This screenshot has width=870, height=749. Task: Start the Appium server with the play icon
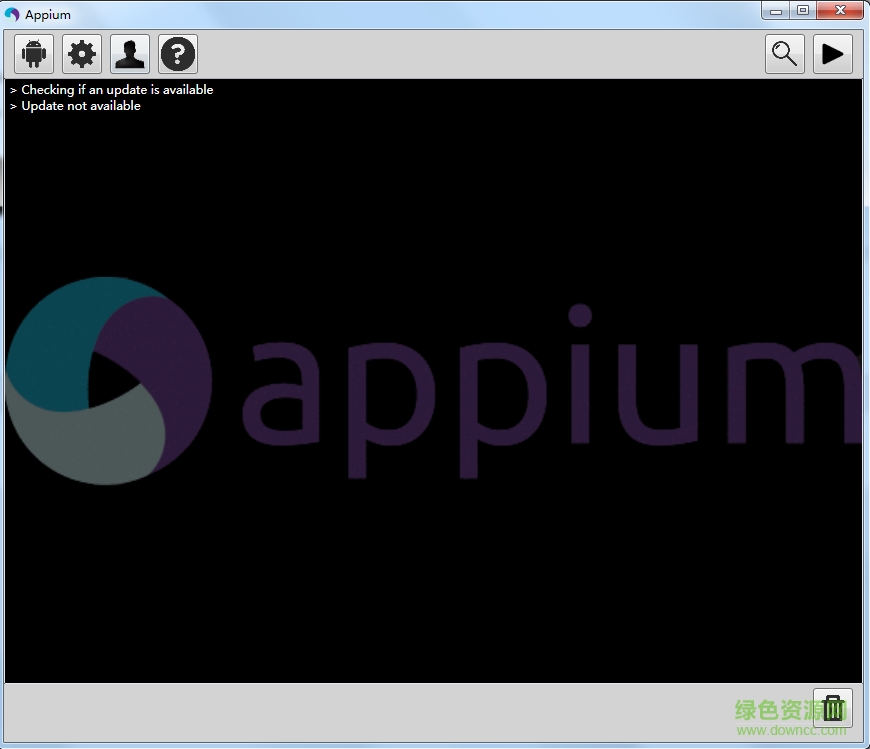click(833, 54)
